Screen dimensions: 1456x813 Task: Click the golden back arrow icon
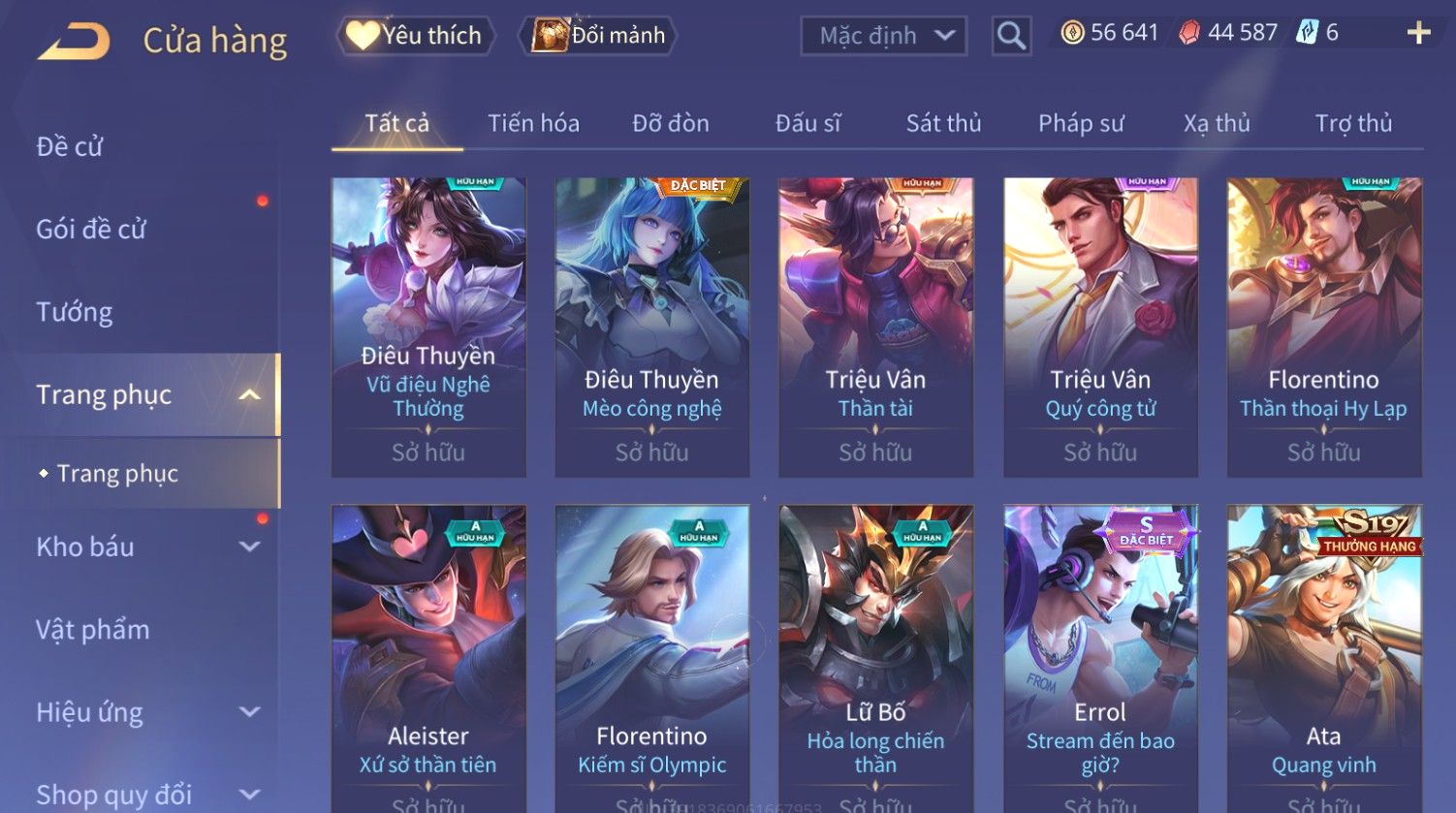(75, 41)
